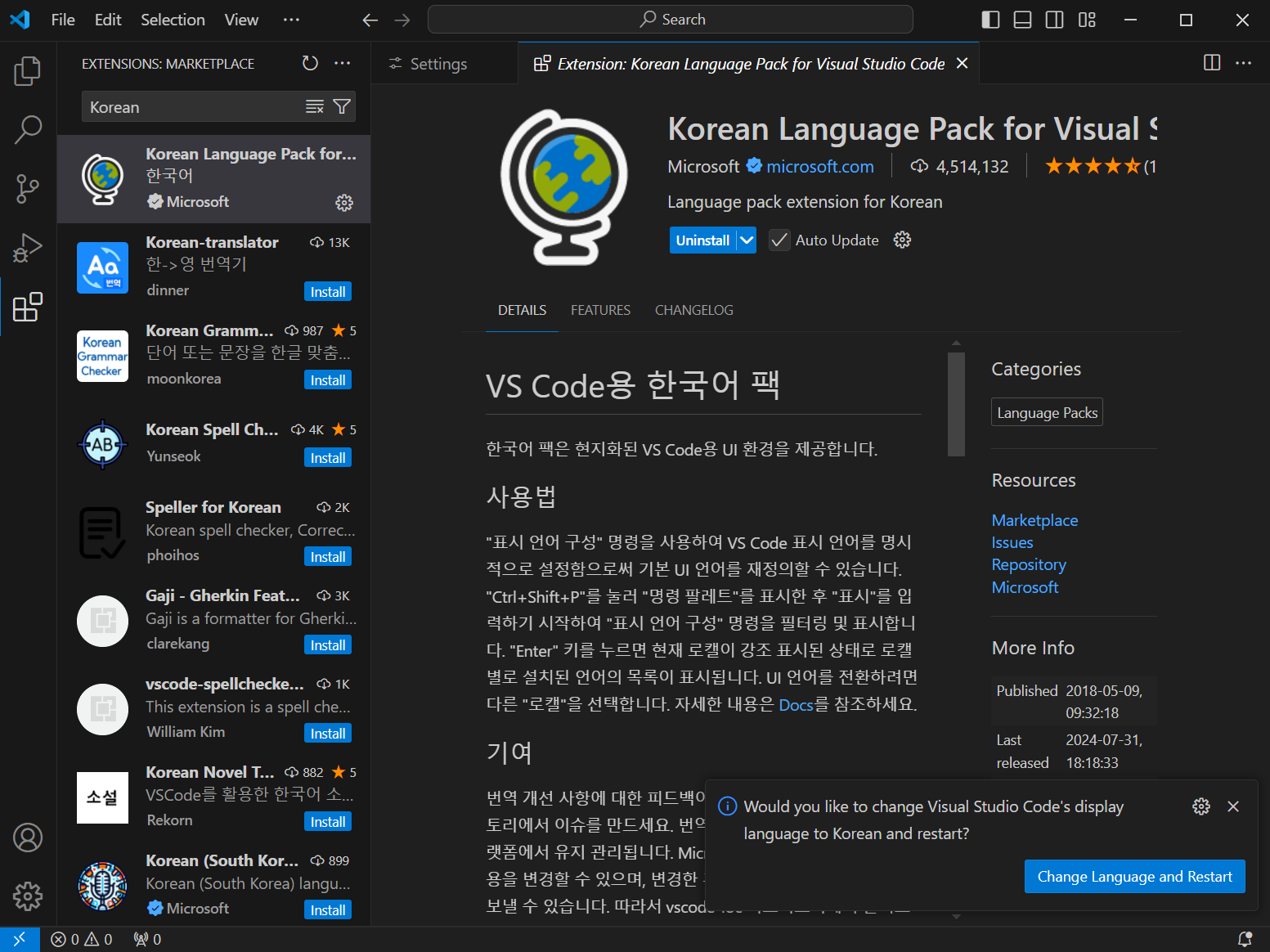Open Extensions view more actions menu

click(343, 63)
